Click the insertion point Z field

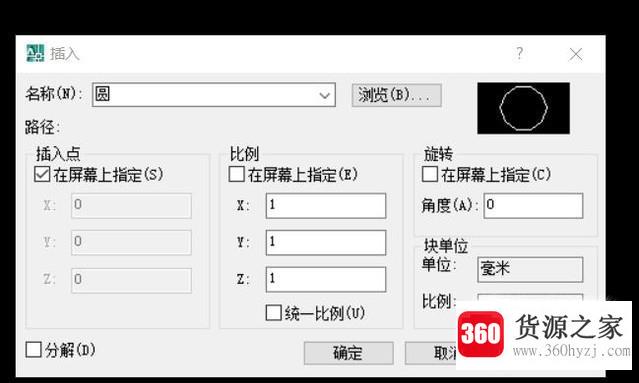[131, 280]
